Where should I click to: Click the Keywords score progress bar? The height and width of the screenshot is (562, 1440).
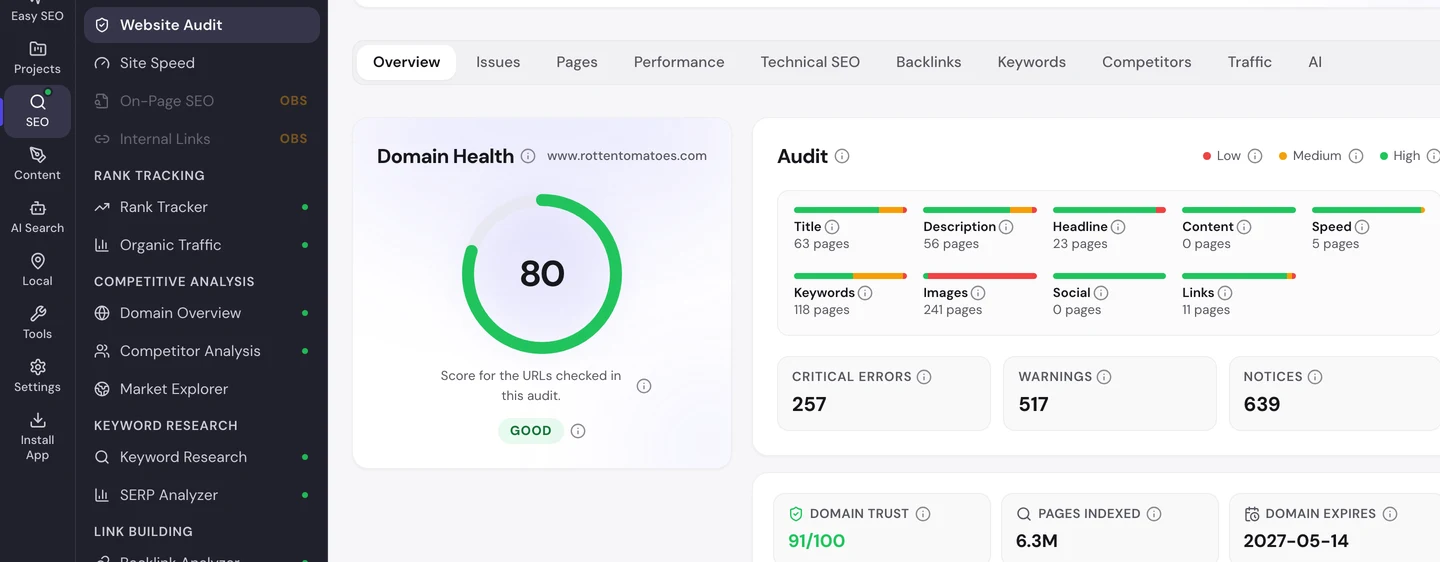click(x=850, y=276)
